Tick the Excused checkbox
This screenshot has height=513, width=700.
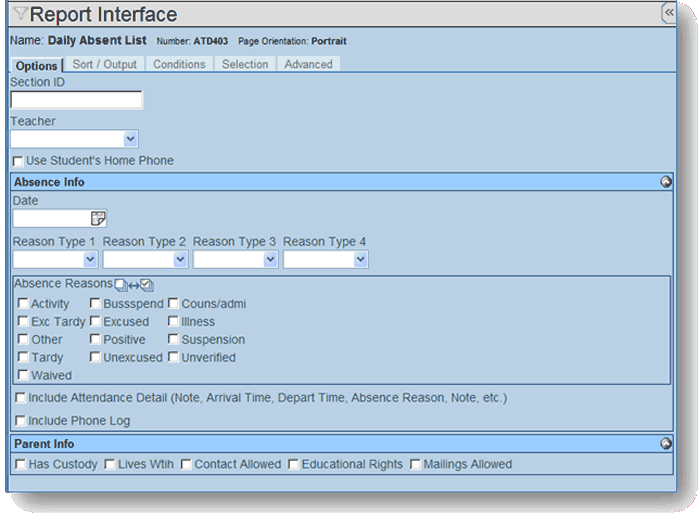[95, 321]
